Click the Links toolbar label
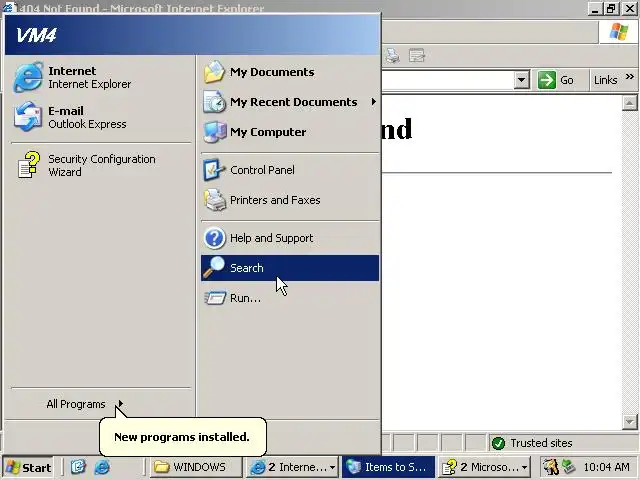Screen dimensions: 640x480 point(605,80)
